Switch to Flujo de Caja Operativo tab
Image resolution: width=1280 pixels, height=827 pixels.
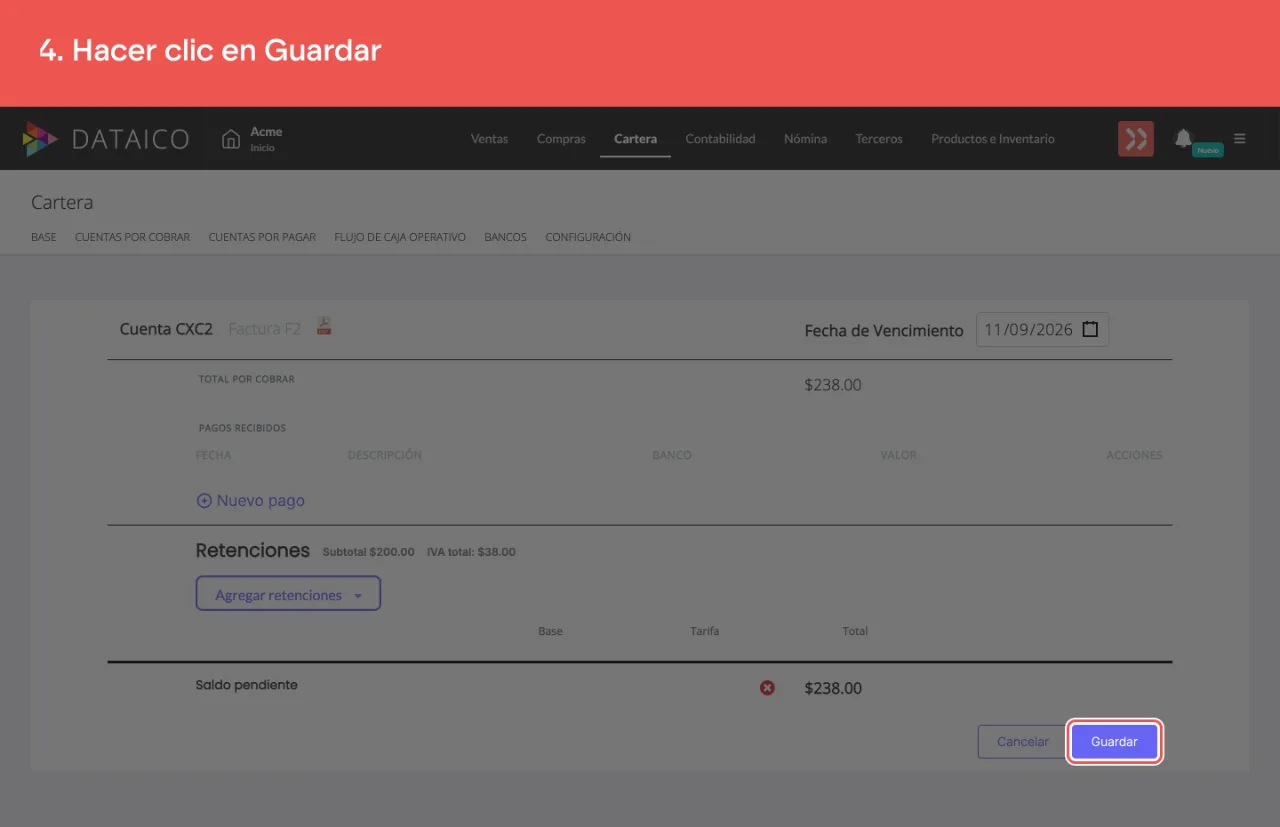[400, 238]
